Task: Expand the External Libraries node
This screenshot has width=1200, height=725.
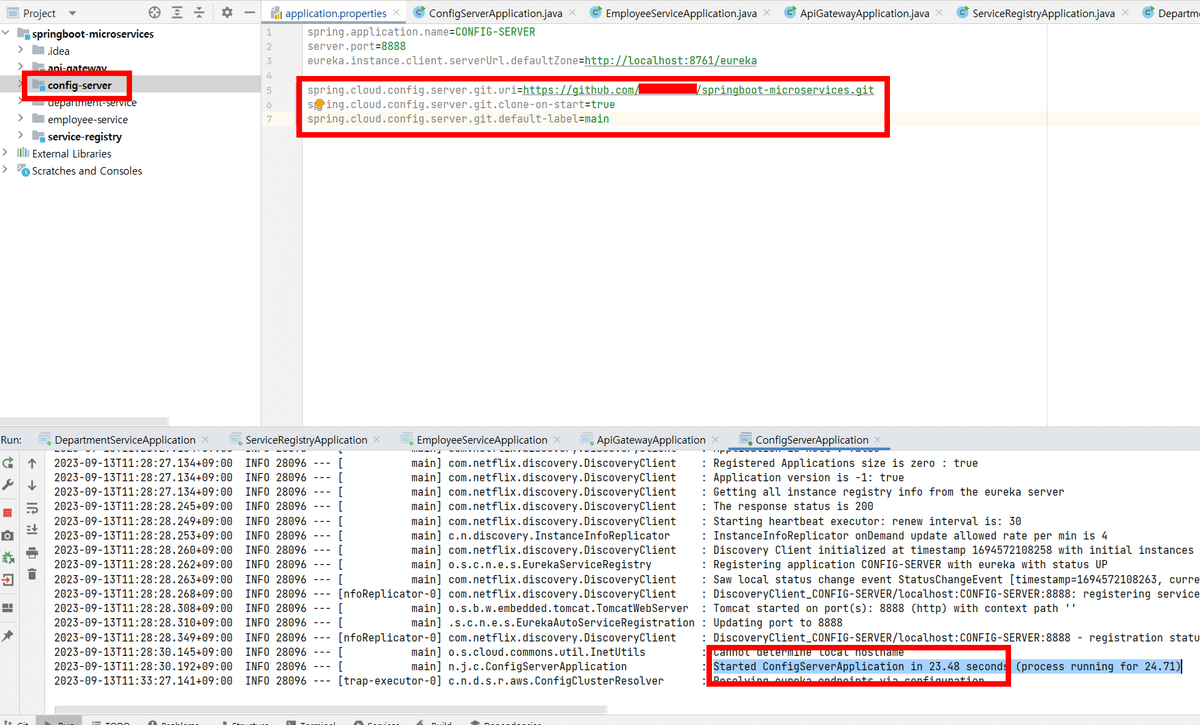Action: click(8, 152)
